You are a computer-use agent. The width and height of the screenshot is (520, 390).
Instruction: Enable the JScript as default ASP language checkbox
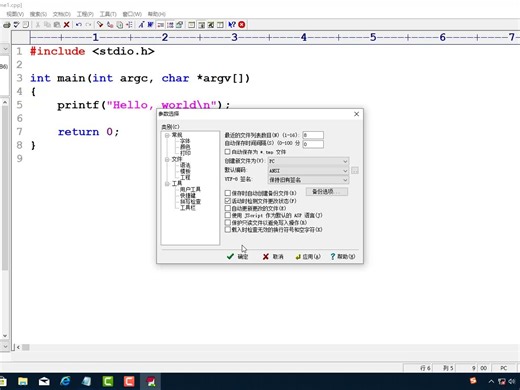228,215
